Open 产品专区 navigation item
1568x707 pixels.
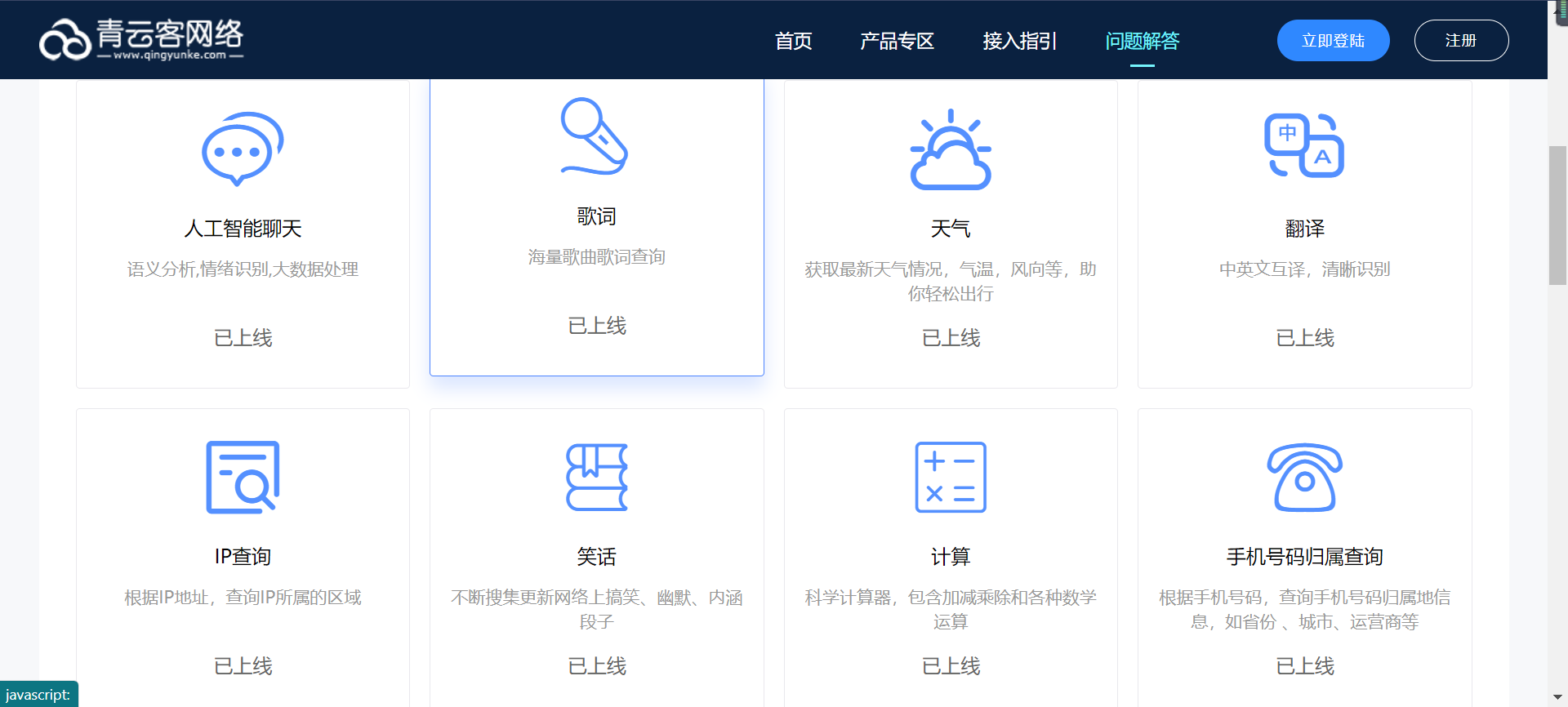(x=897, y=41)
